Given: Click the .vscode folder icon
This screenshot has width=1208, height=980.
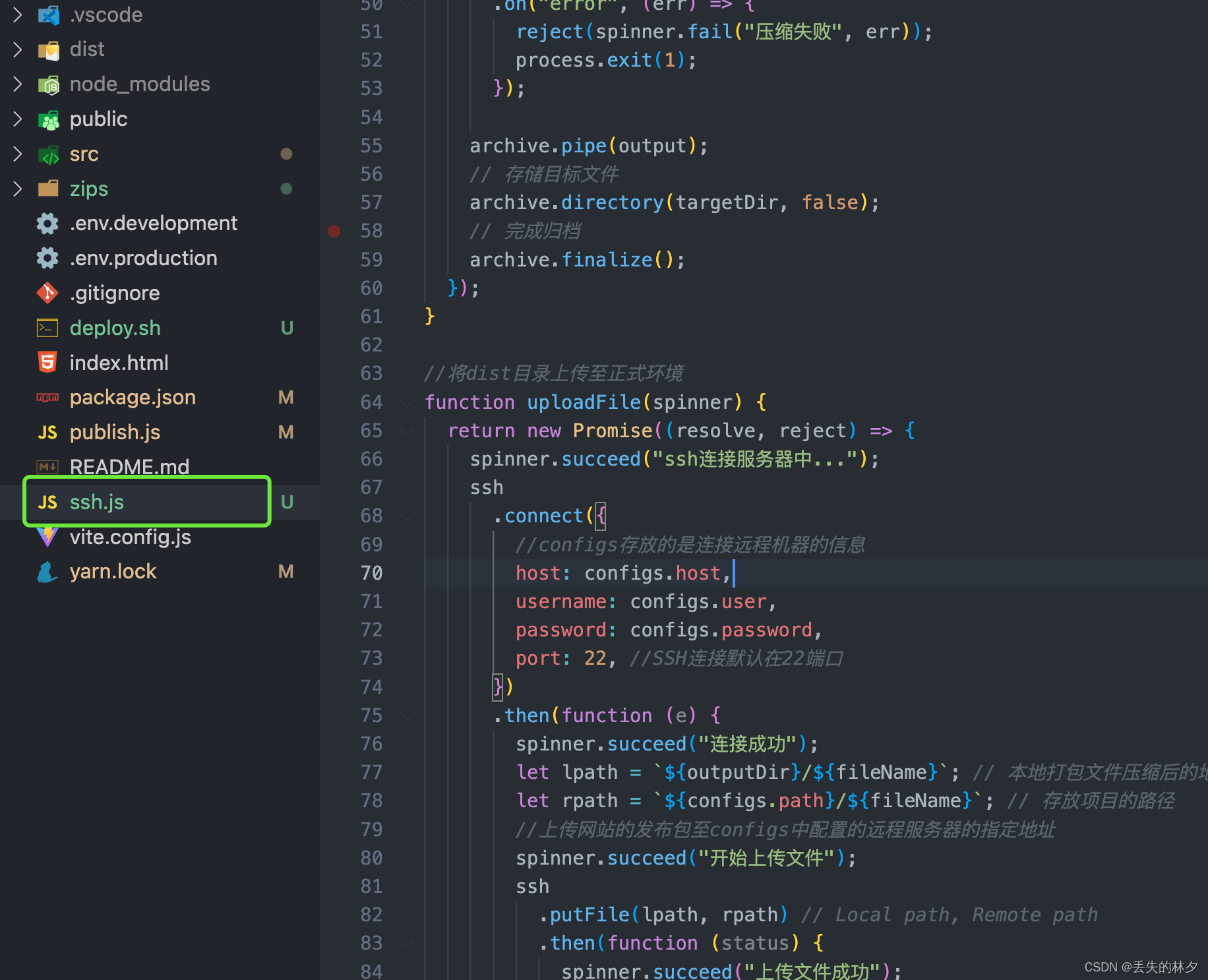Looking at the screenshot, I should [x=48, y=15].
